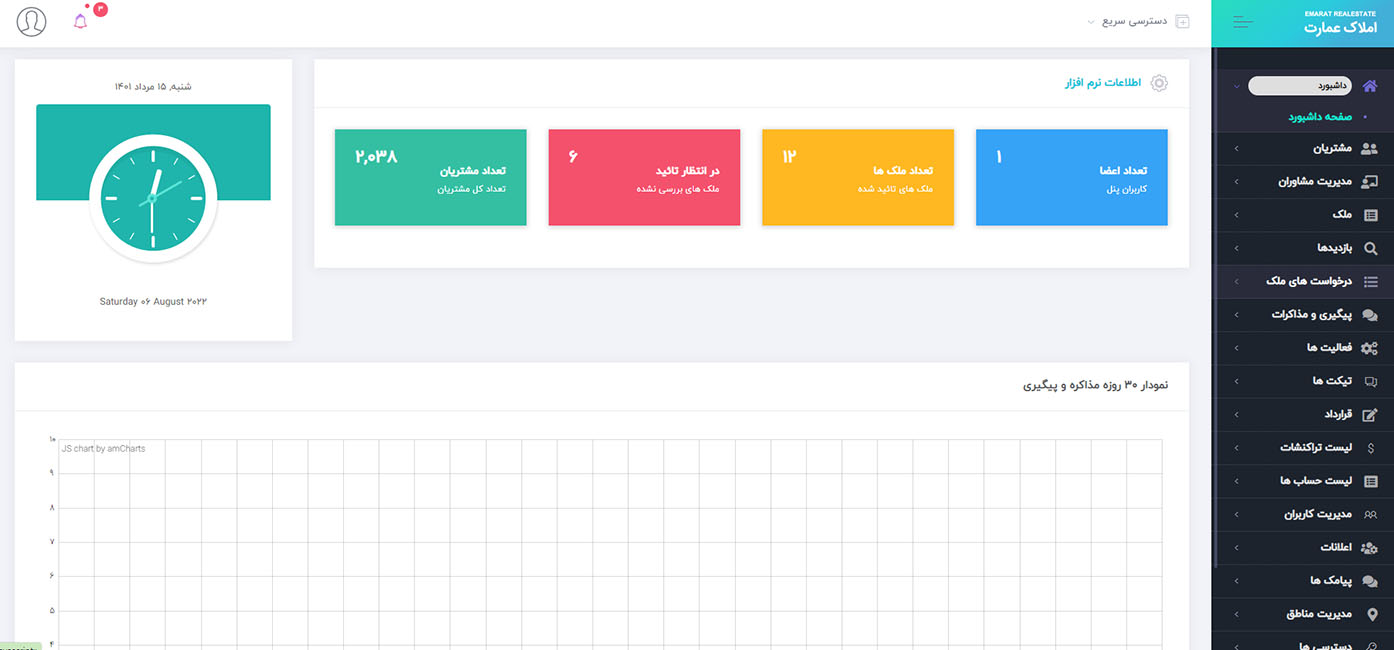
Task: Toggle the sidebar collapse hamburger button
Action: pos(1242,22)
